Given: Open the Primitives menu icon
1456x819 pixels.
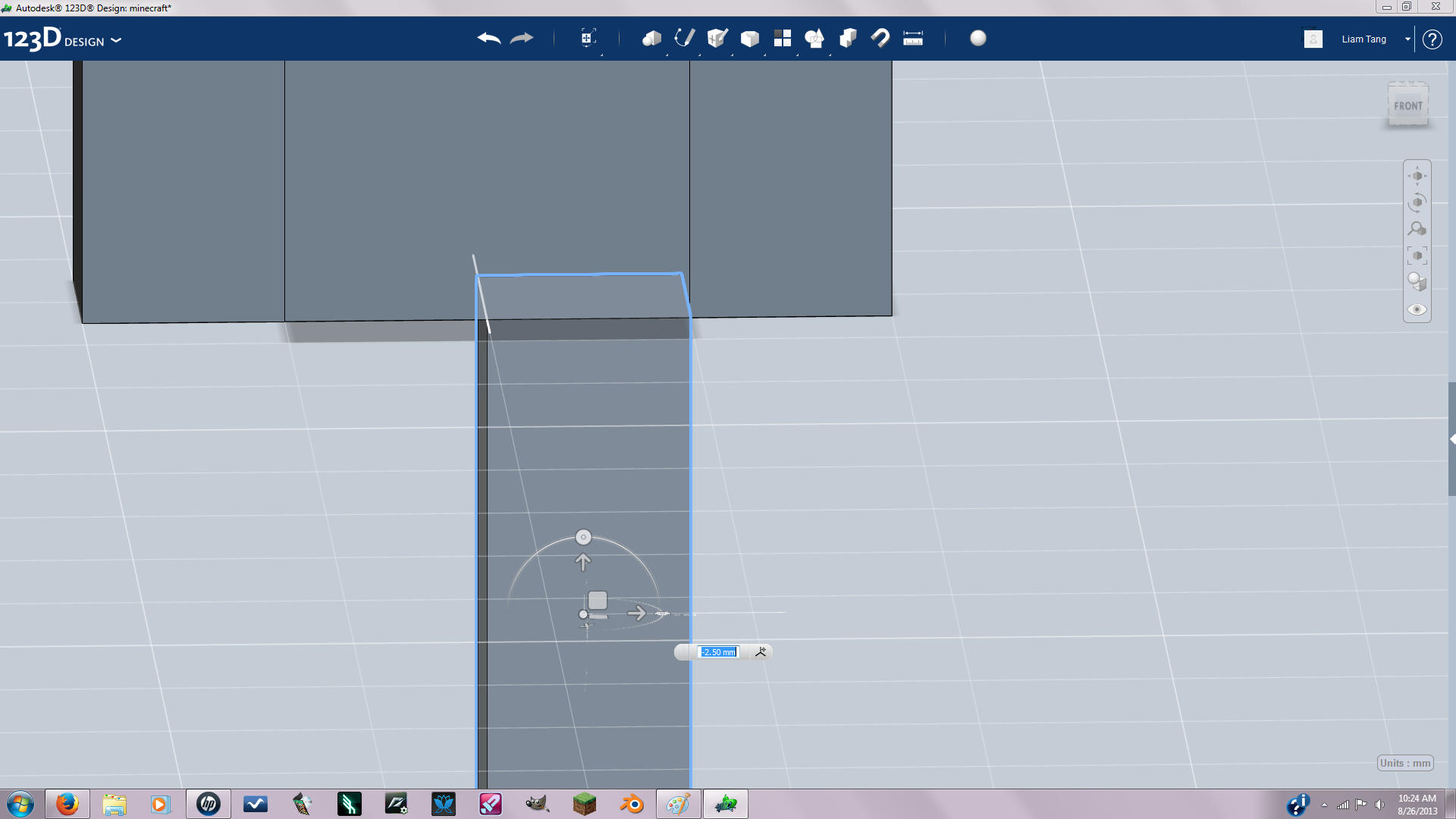Looking at the screenshot, I should pos(651,38).
